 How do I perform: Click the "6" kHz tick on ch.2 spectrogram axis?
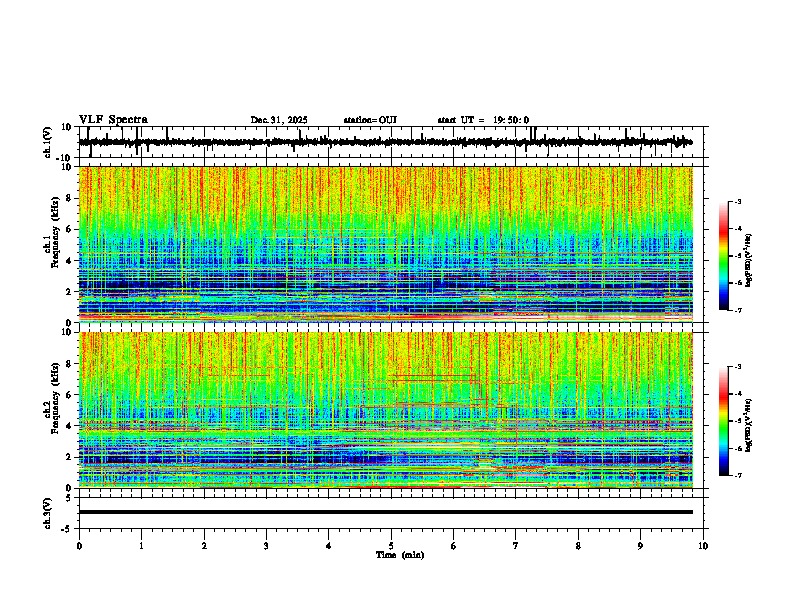point(69,395)
